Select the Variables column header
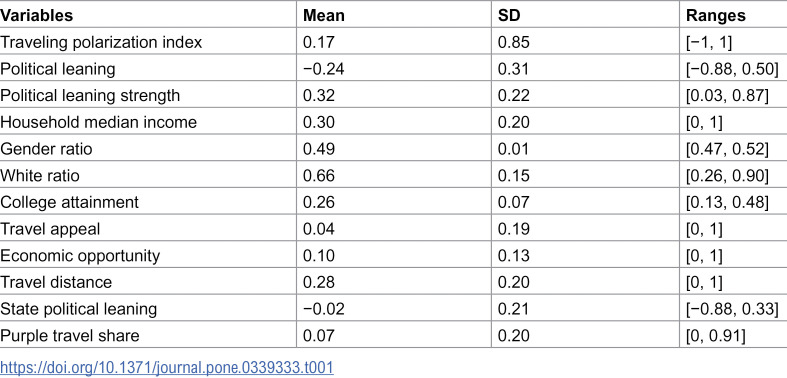The height and width of the screenshot is (378, 787). pos(37,16)
